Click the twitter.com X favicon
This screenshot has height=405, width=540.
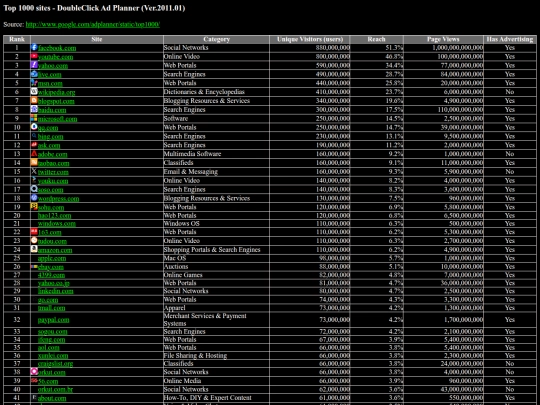coord(34,171)
